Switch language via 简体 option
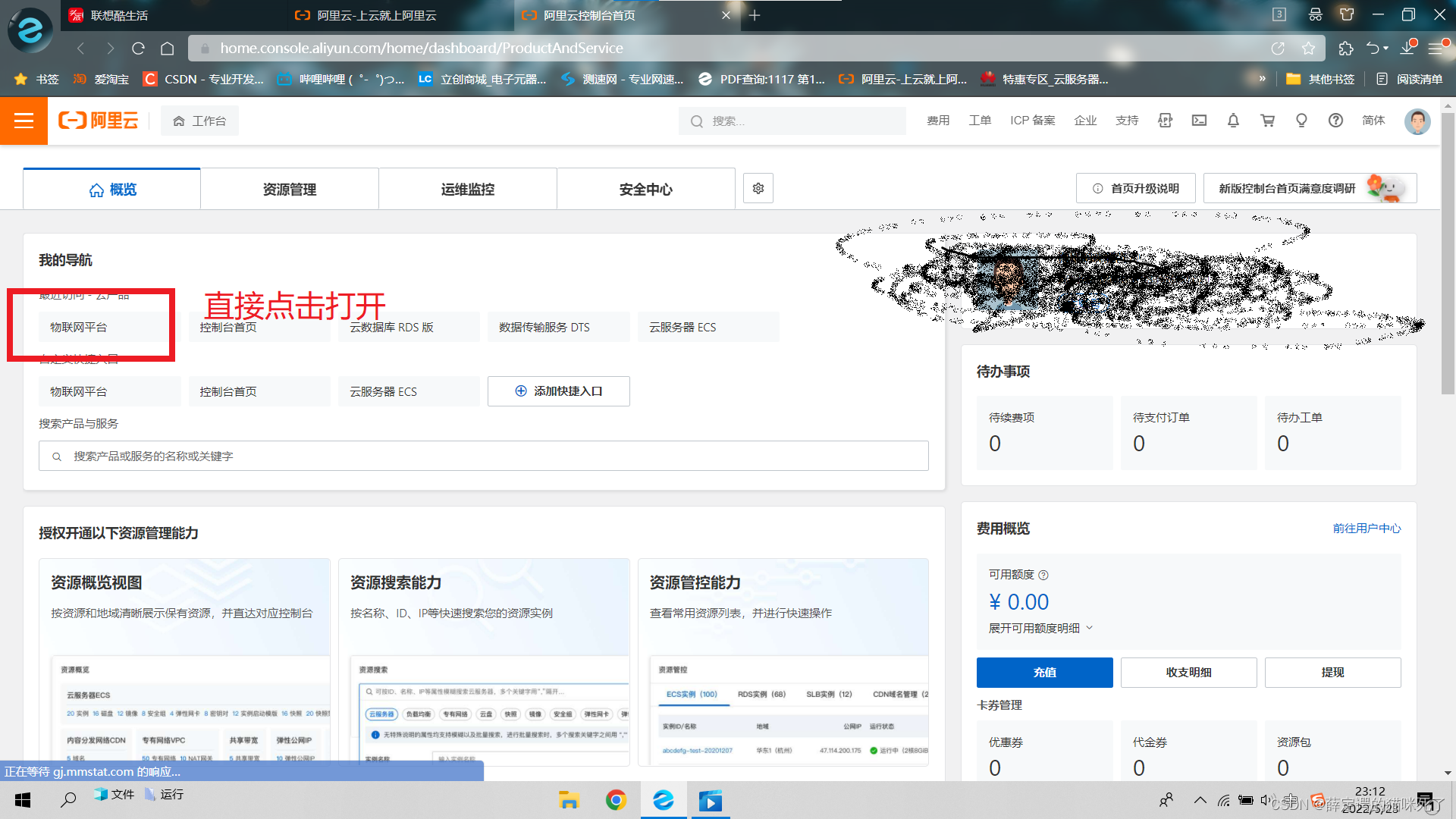The height and width of the screenshot is (819, 1456). [1373, 121]
